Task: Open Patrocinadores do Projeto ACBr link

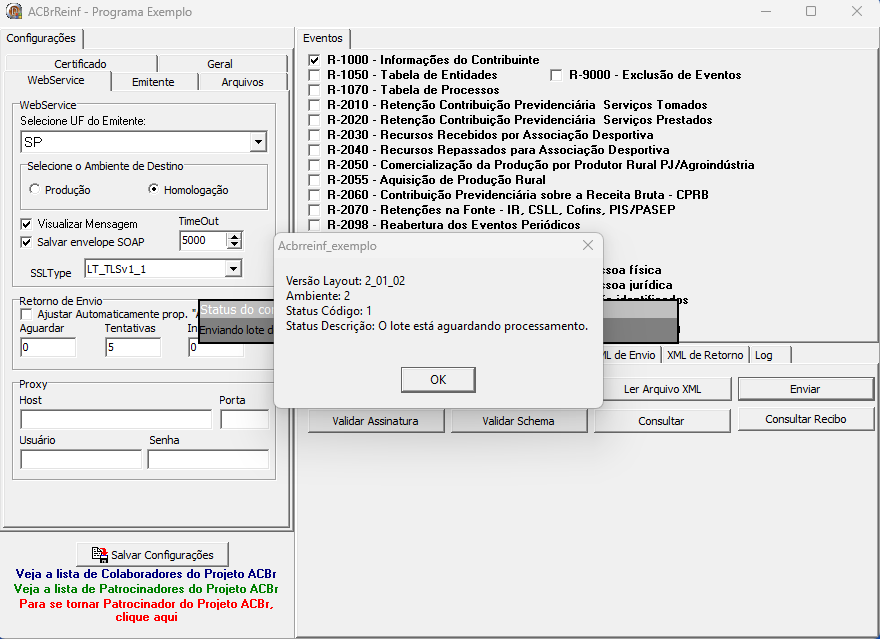Action: [146, 589]
